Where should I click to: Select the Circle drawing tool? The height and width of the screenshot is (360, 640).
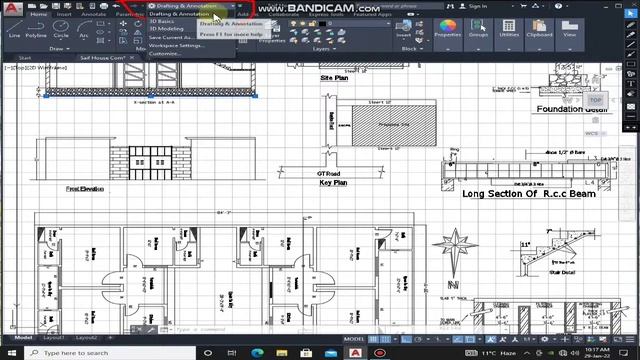(x=61, y=29)
